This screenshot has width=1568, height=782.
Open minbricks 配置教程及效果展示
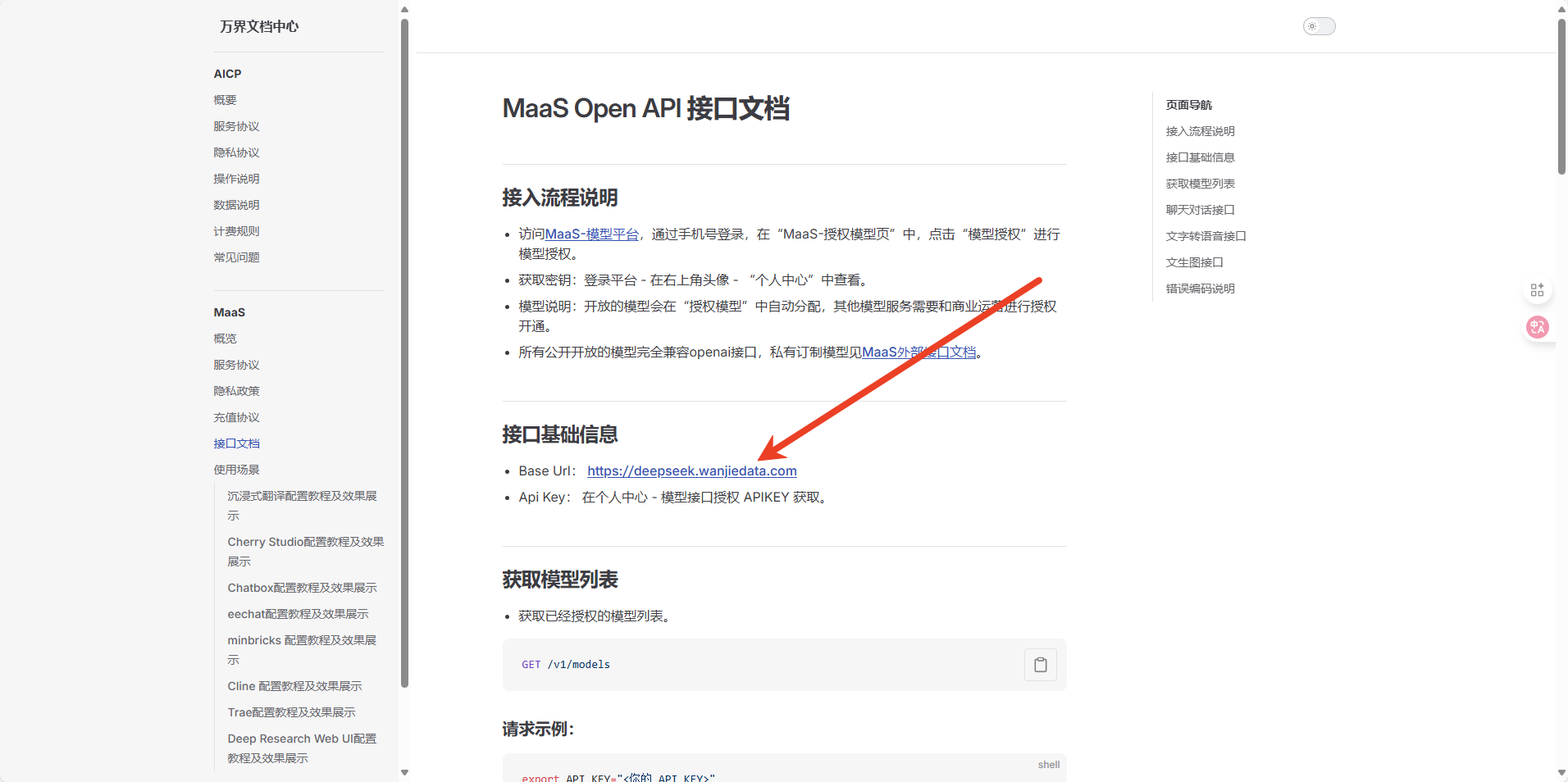(x=302, y=650)
